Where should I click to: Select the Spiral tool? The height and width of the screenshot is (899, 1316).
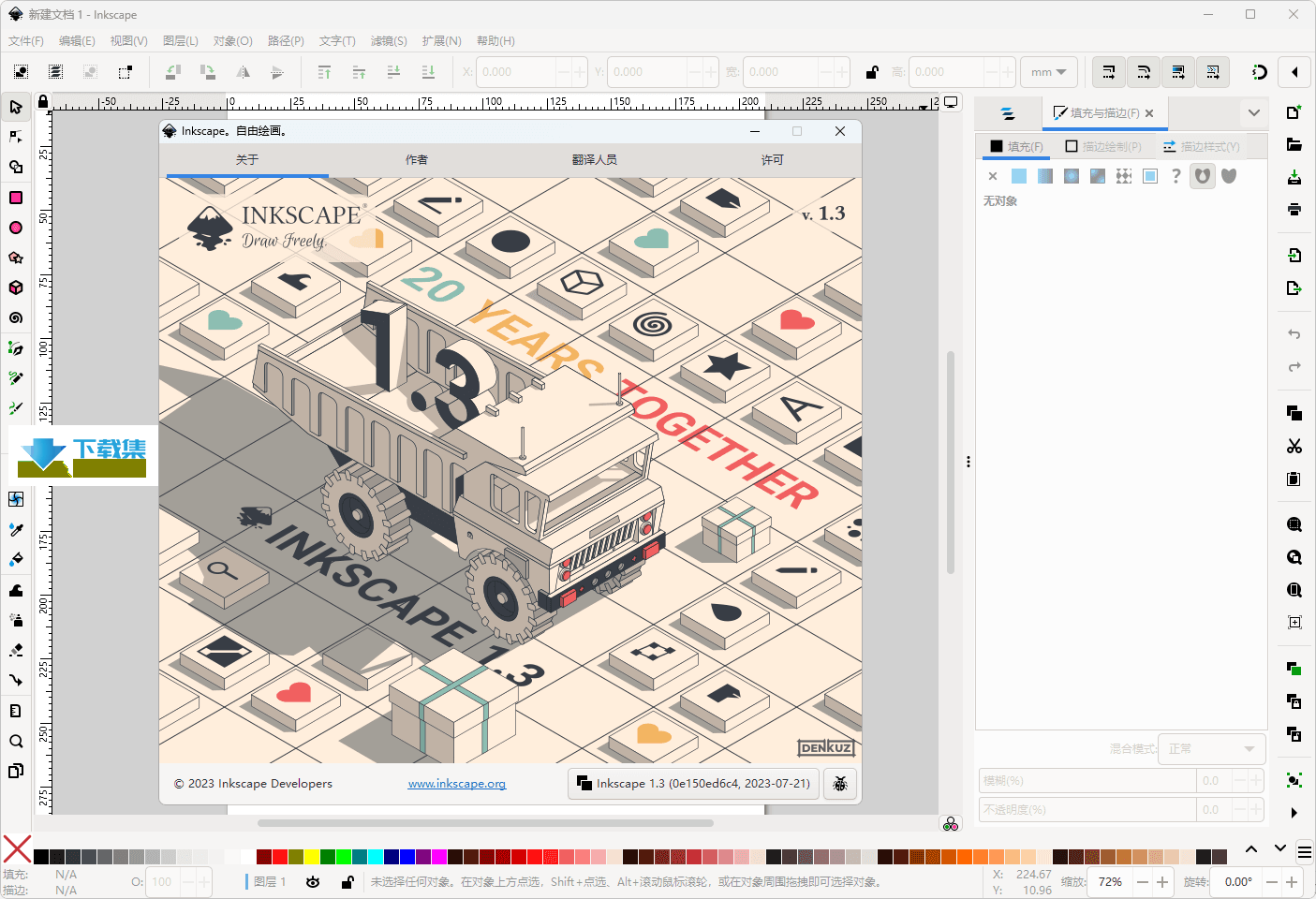tap(16, 317)
